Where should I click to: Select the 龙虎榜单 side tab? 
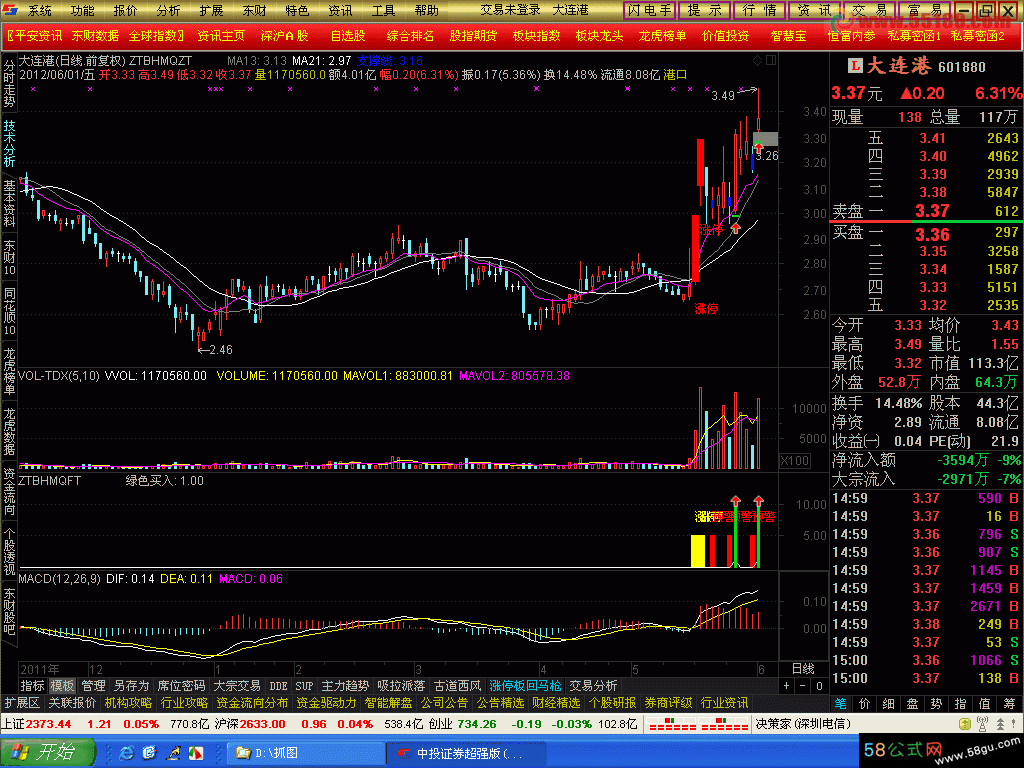coord(9,371)
